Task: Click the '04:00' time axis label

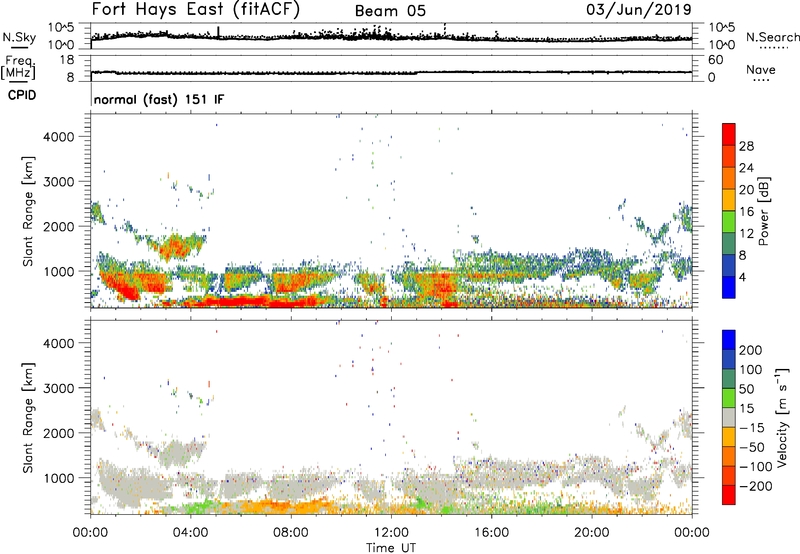Action: pos(191,533)
